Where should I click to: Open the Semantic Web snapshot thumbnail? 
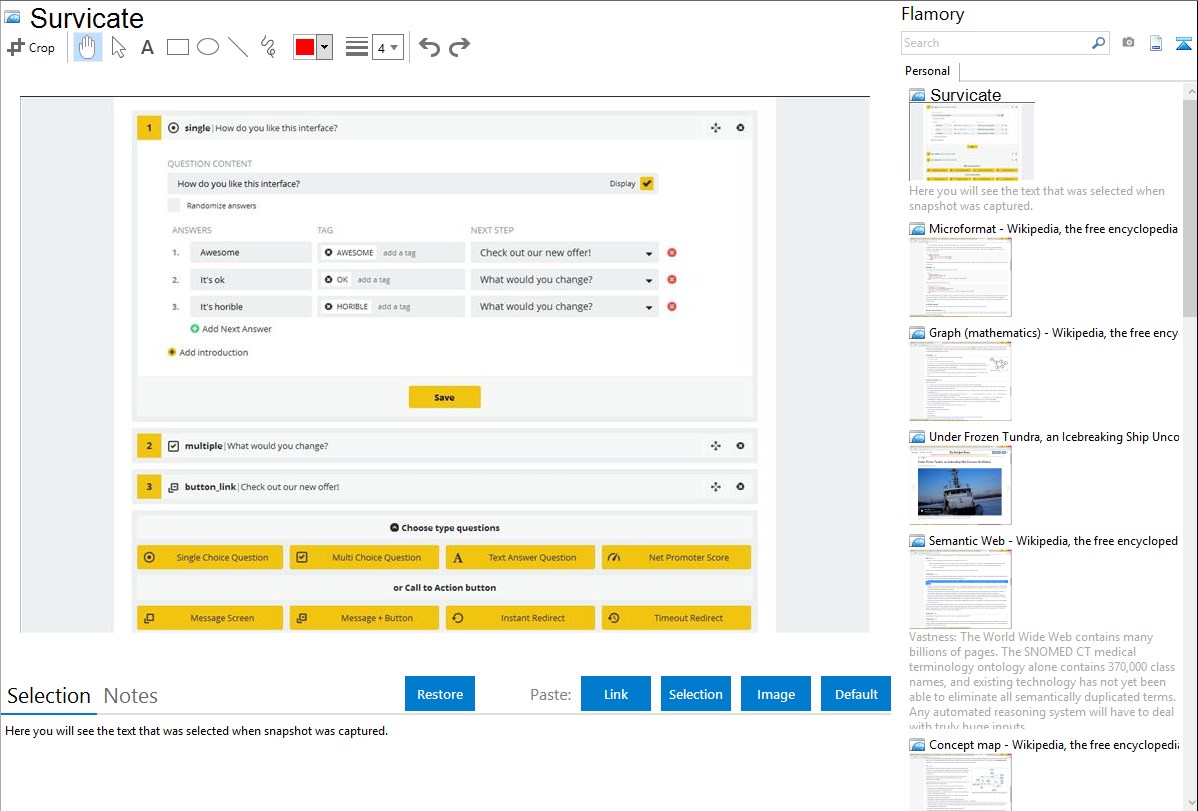point(960,588)
